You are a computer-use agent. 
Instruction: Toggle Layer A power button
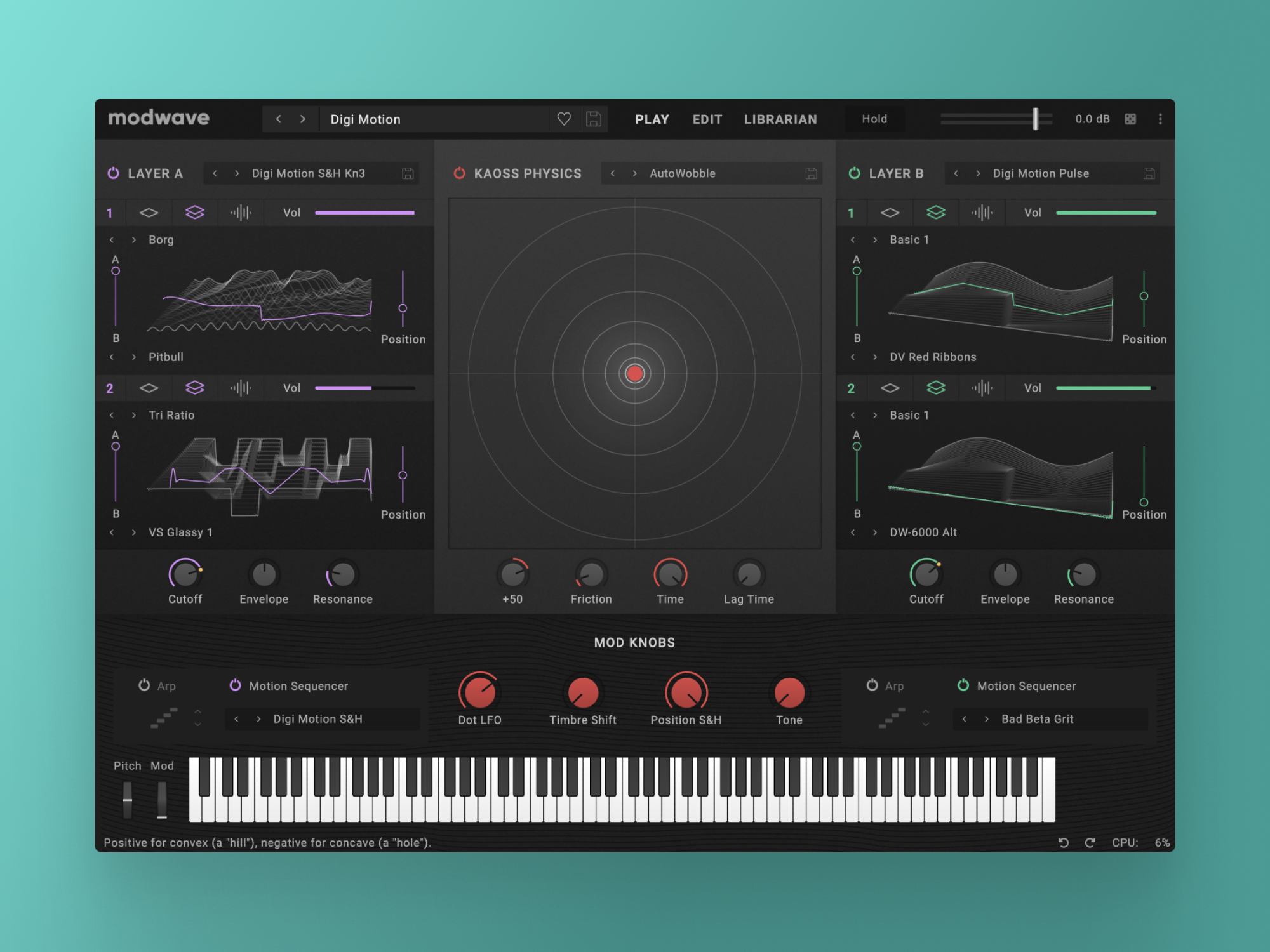(x=113, y=173)
